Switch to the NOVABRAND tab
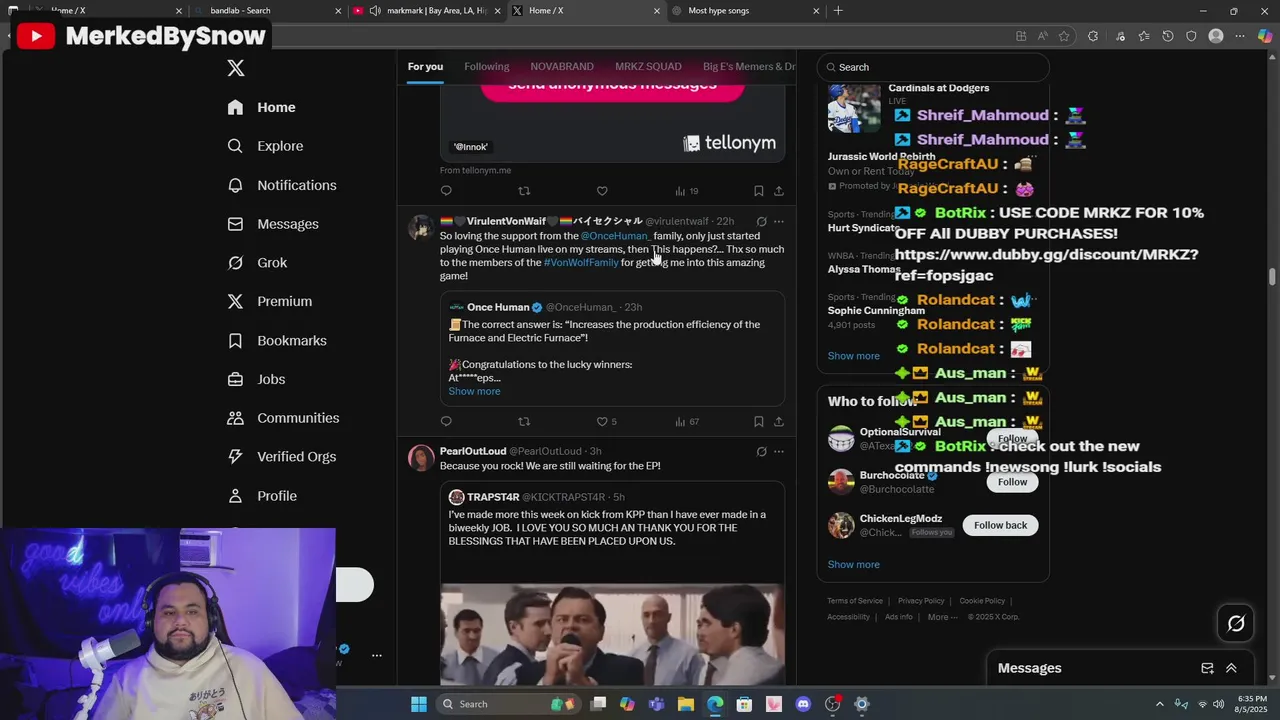This screenshot has width=1280, height=720. 562,67
